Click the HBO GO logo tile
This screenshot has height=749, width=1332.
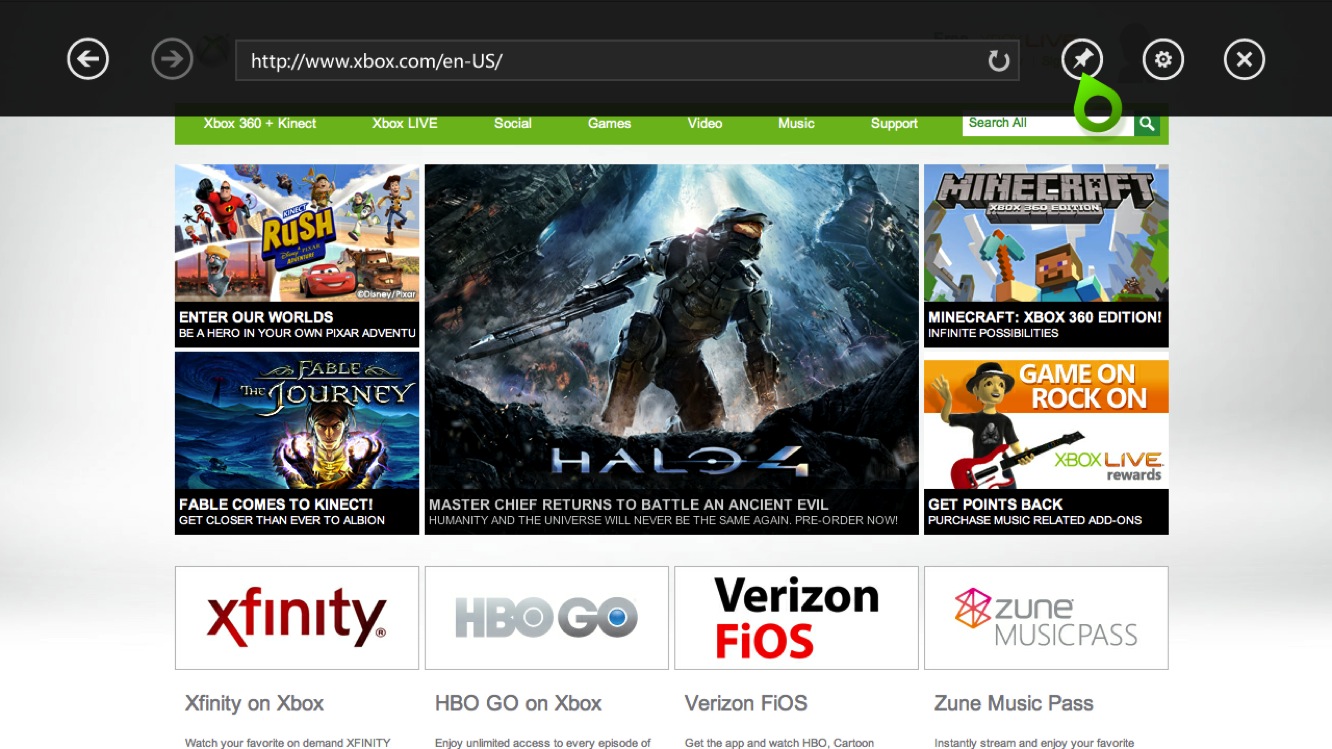pyautogui.click(x=547, y=617)
